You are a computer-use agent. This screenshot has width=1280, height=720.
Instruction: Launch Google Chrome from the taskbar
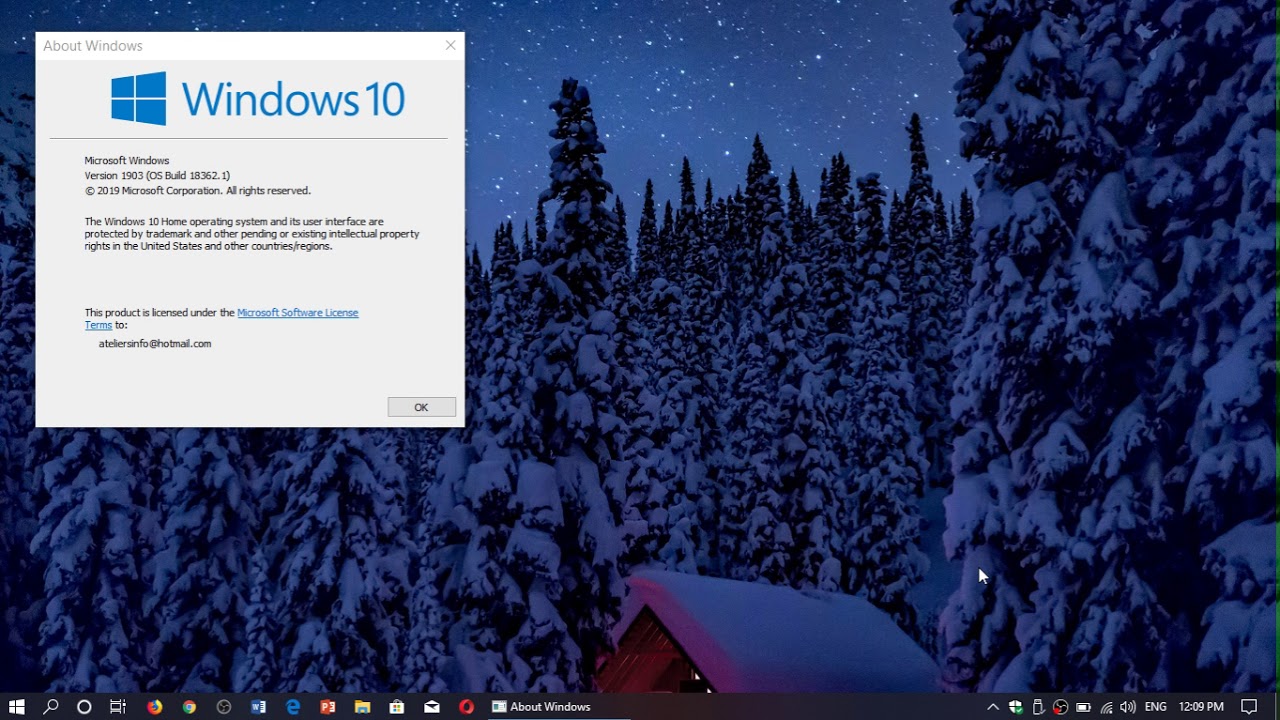click(189, 707)
